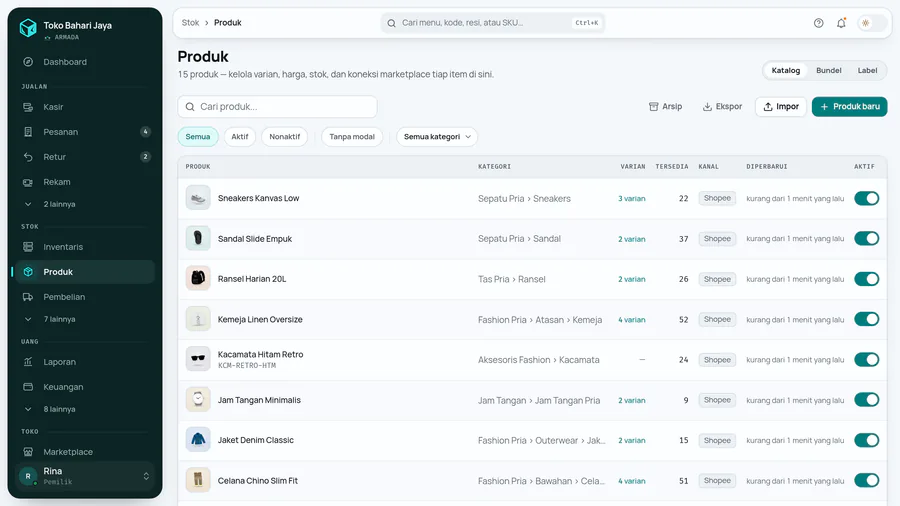The width and height of the screenshot is (900, 506).
Task: Filter by Aktif products
Action: click(240, 137)
